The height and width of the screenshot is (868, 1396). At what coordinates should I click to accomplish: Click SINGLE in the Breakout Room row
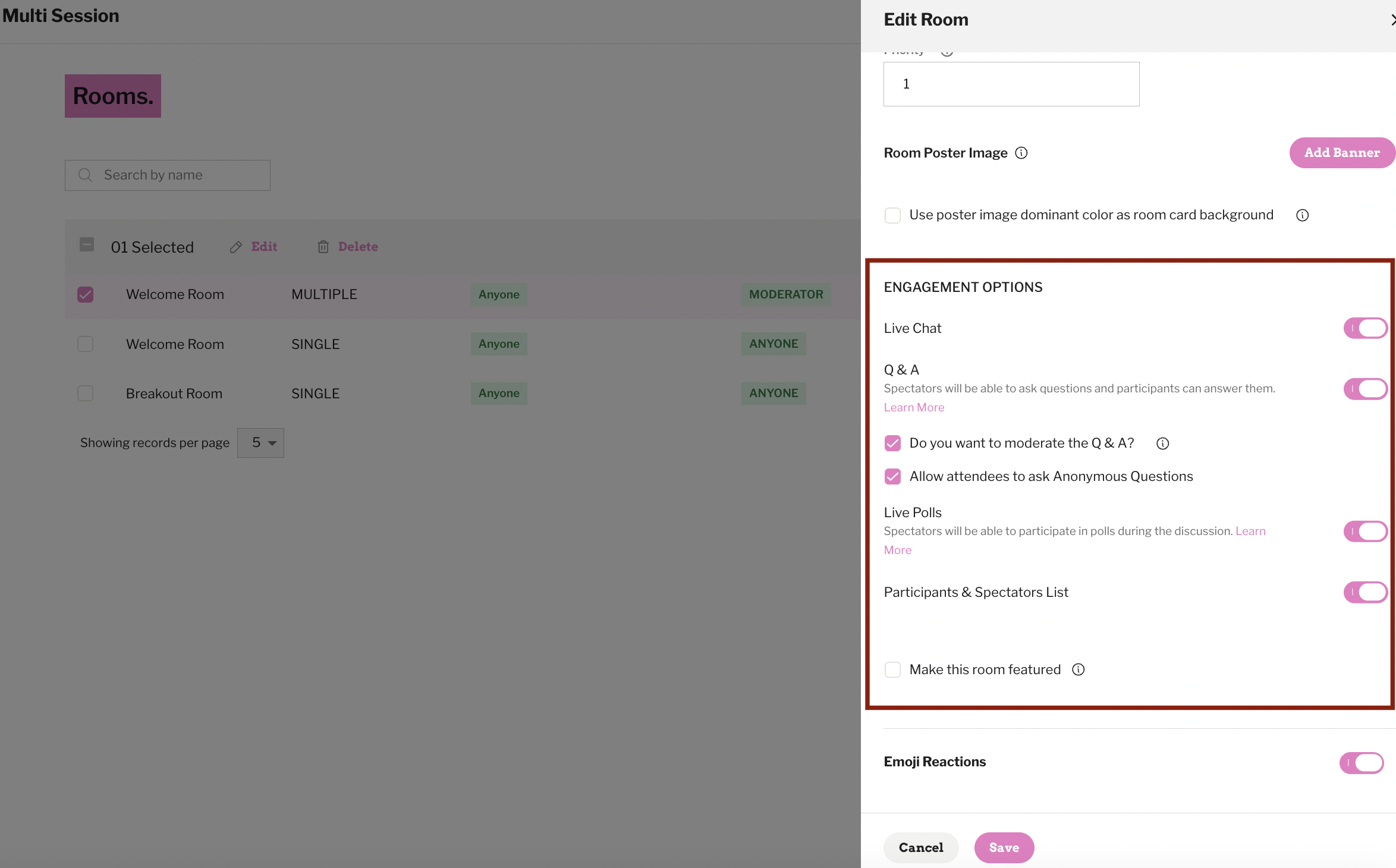[315, 394]
